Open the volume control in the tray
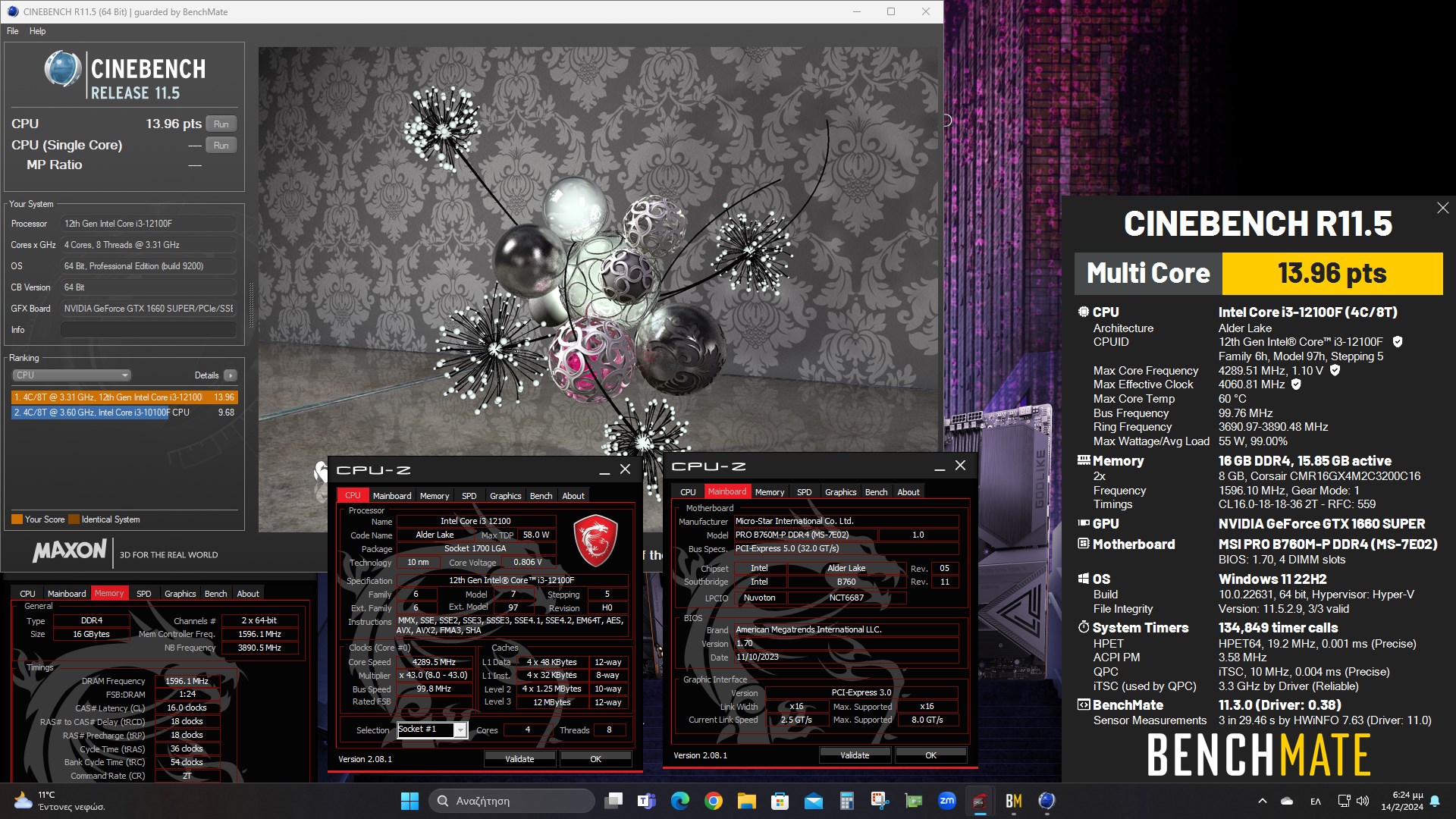 tap(1363, 801)
